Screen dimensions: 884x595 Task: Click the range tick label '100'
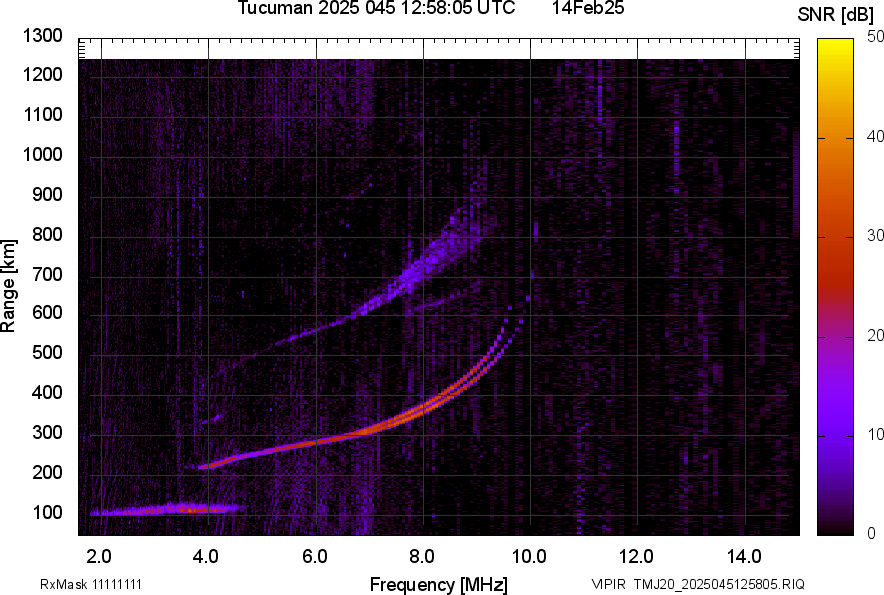[47, 512]
